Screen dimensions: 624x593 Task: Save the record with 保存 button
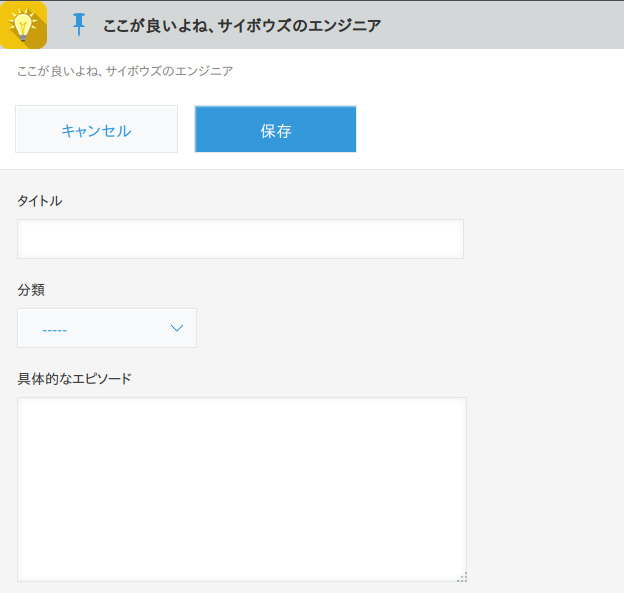point(275,129)
